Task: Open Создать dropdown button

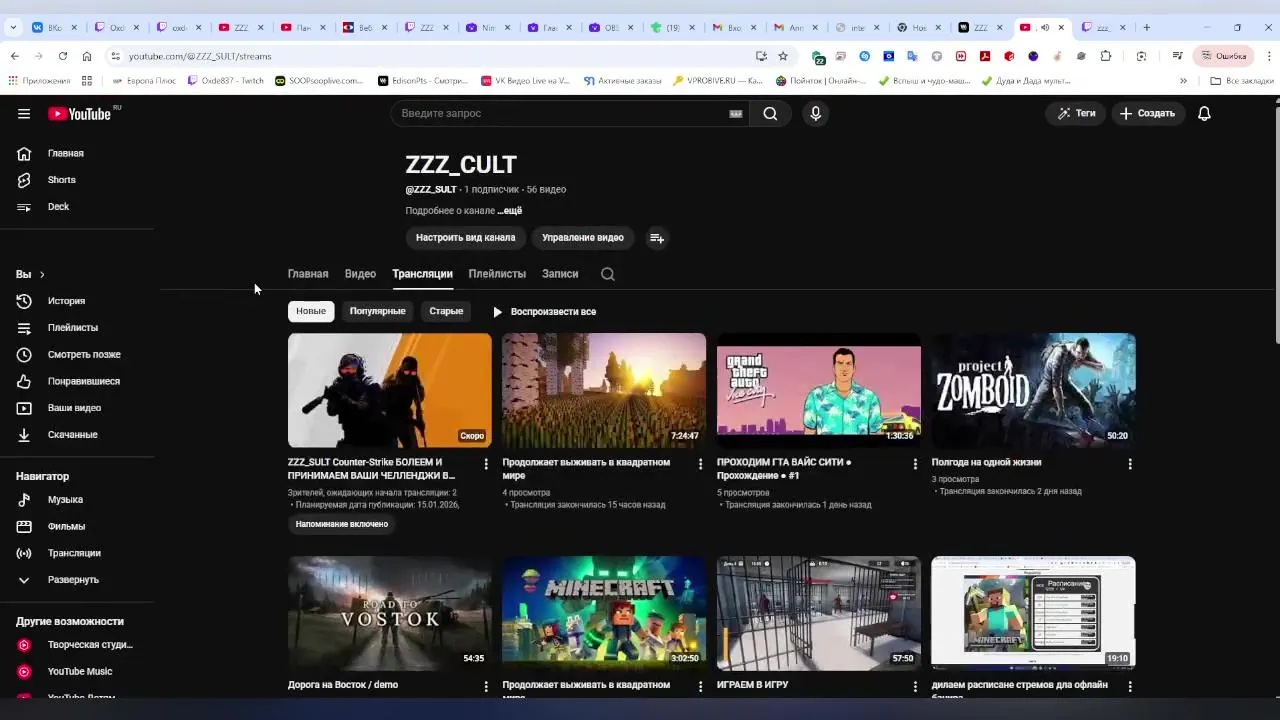Action: coord(1147,114)
